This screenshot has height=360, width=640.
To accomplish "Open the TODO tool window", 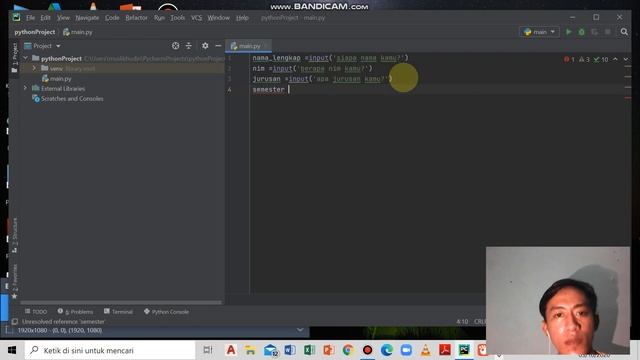I will (36, 312).
